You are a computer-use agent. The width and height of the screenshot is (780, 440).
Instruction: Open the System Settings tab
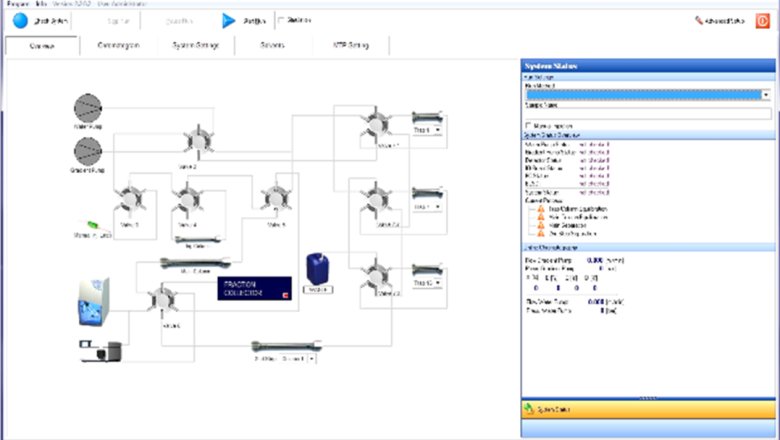195,45
